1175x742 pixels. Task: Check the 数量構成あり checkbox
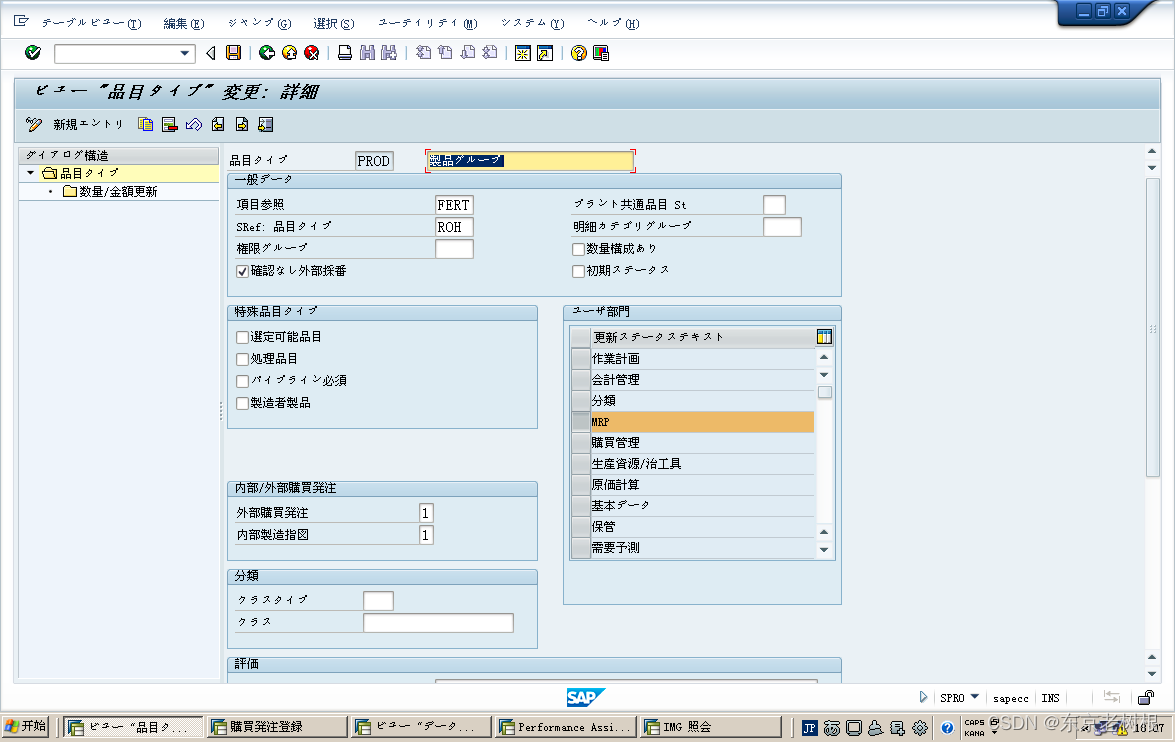pos(578,249)
